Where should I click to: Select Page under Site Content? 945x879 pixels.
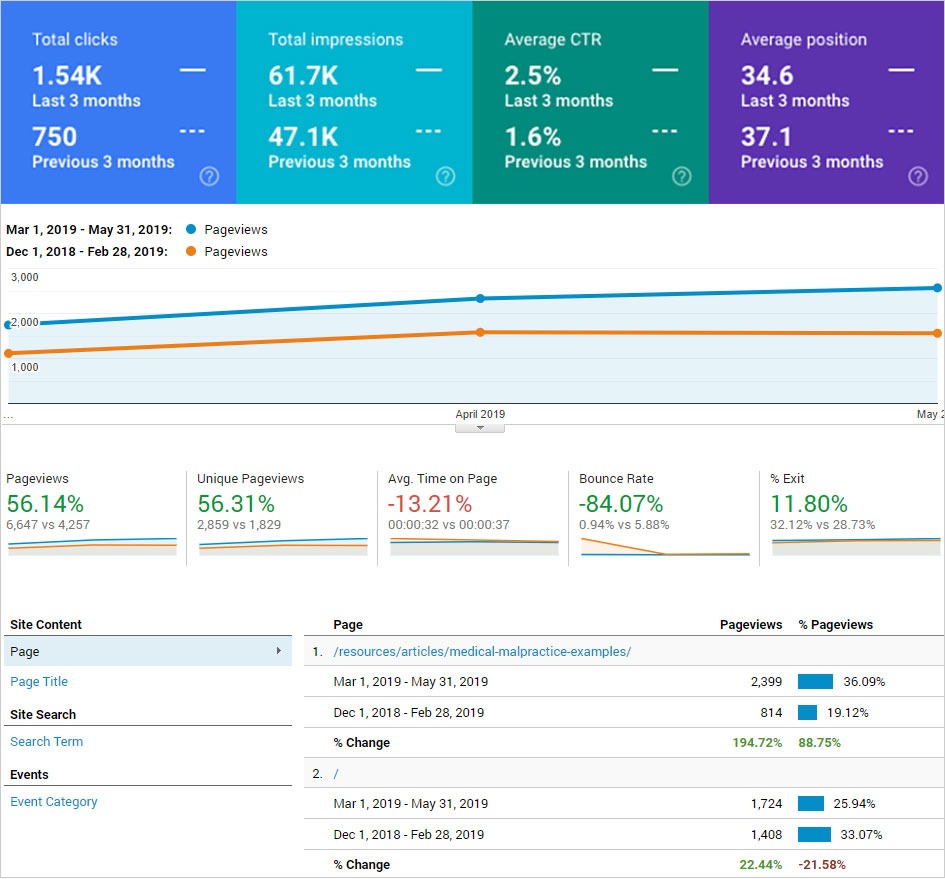(x=148, y=652)
